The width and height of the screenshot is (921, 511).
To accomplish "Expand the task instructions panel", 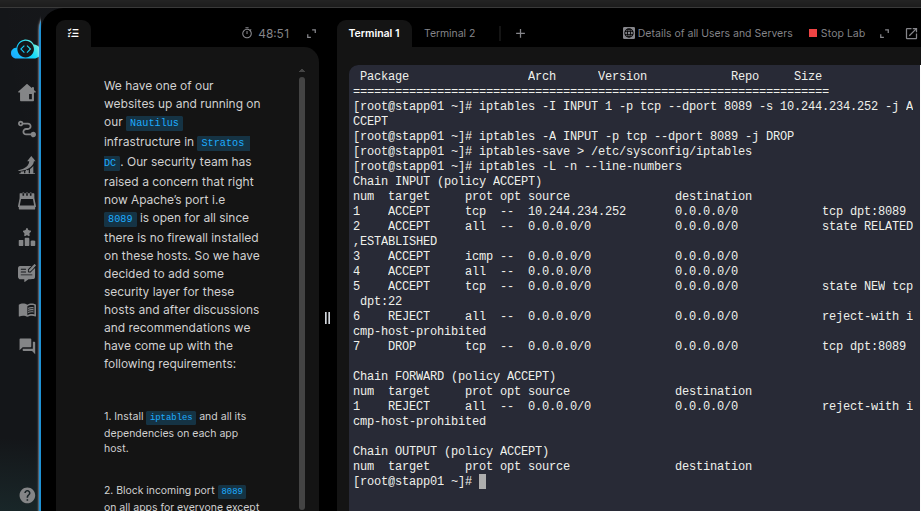I will (311, 34).
